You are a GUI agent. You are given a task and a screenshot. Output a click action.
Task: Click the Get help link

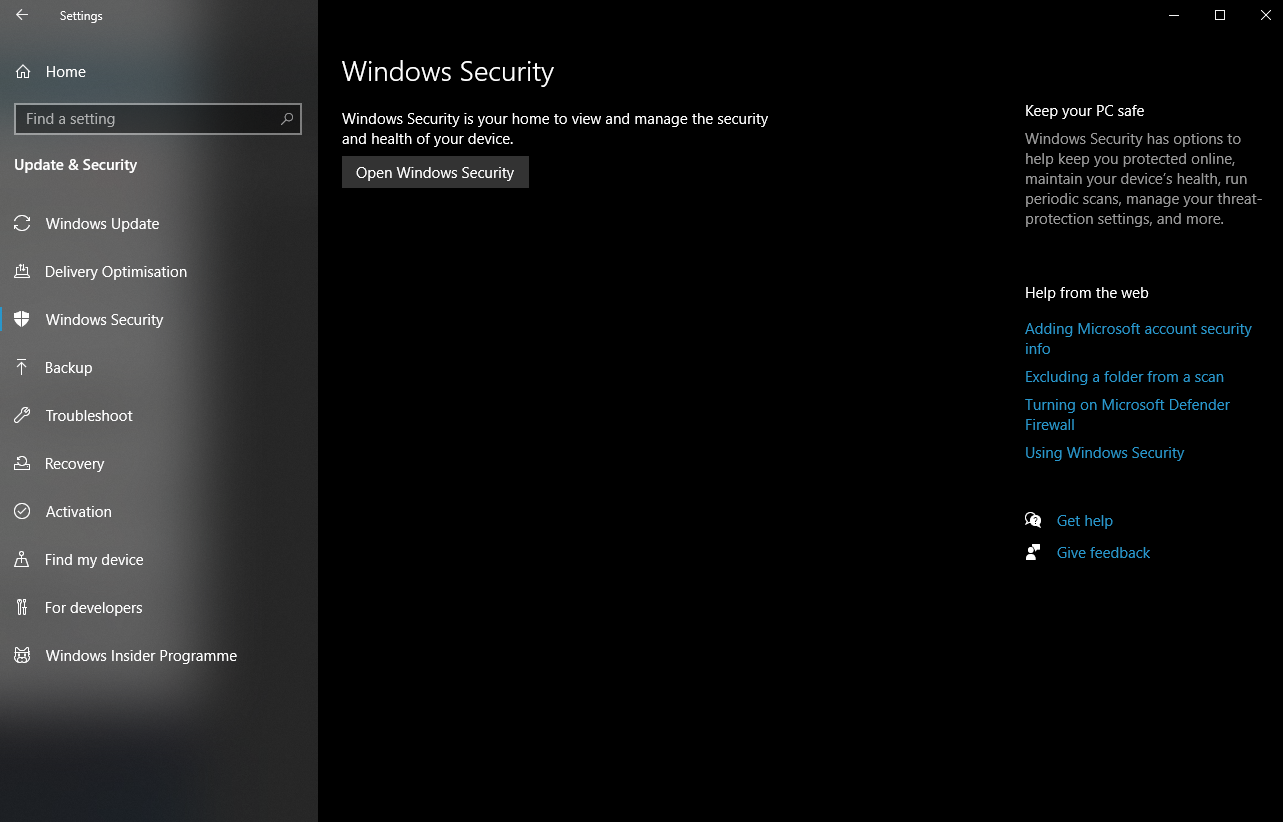click(1084, 521)
